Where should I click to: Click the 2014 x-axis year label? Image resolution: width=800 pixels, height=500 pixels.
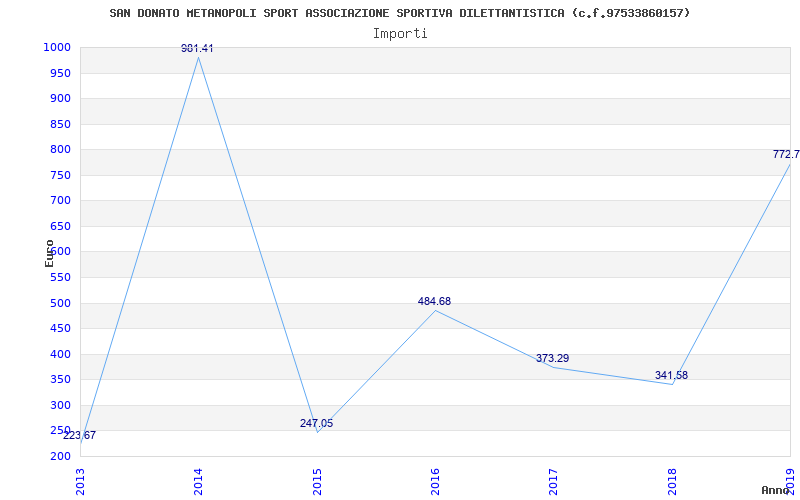pyautogui.click(x=198, y=481)
